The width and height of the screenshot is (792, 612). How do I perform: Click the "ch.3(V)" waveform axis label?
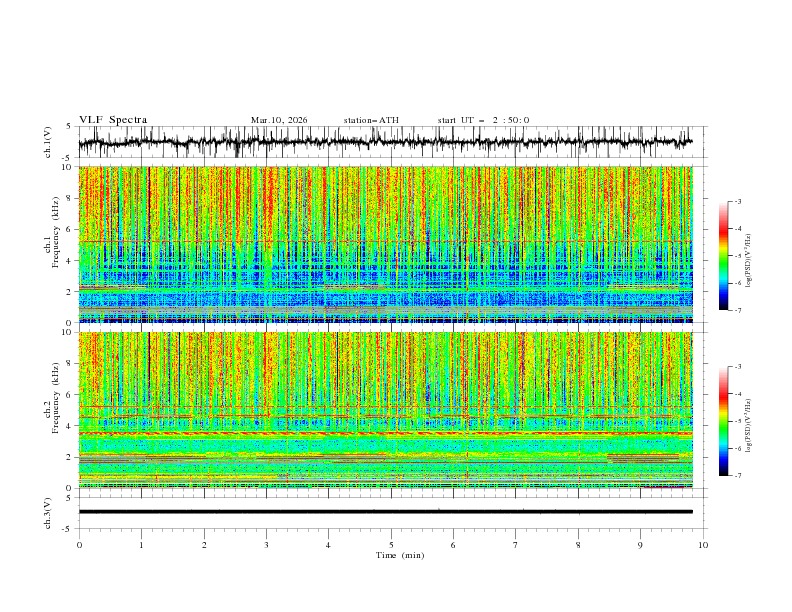[48, 513]
